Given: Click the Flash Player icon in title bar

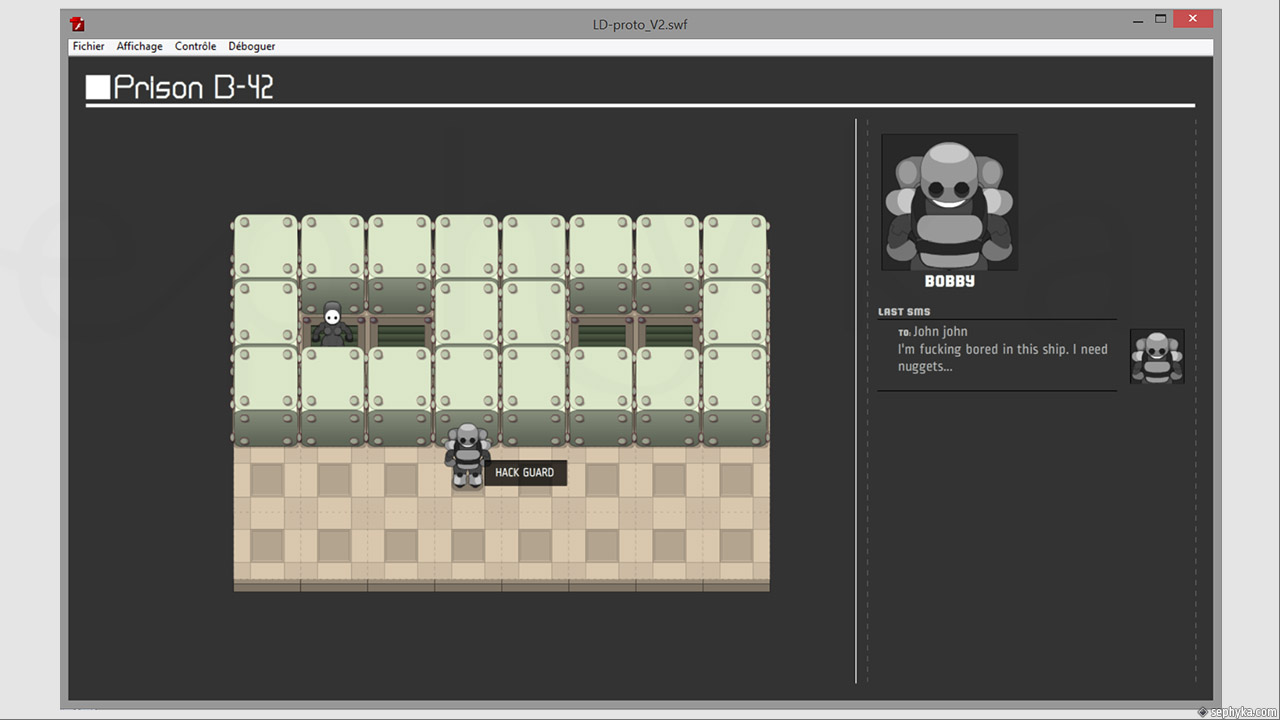Looking at the screenshot, I should [x=78, y=24].
